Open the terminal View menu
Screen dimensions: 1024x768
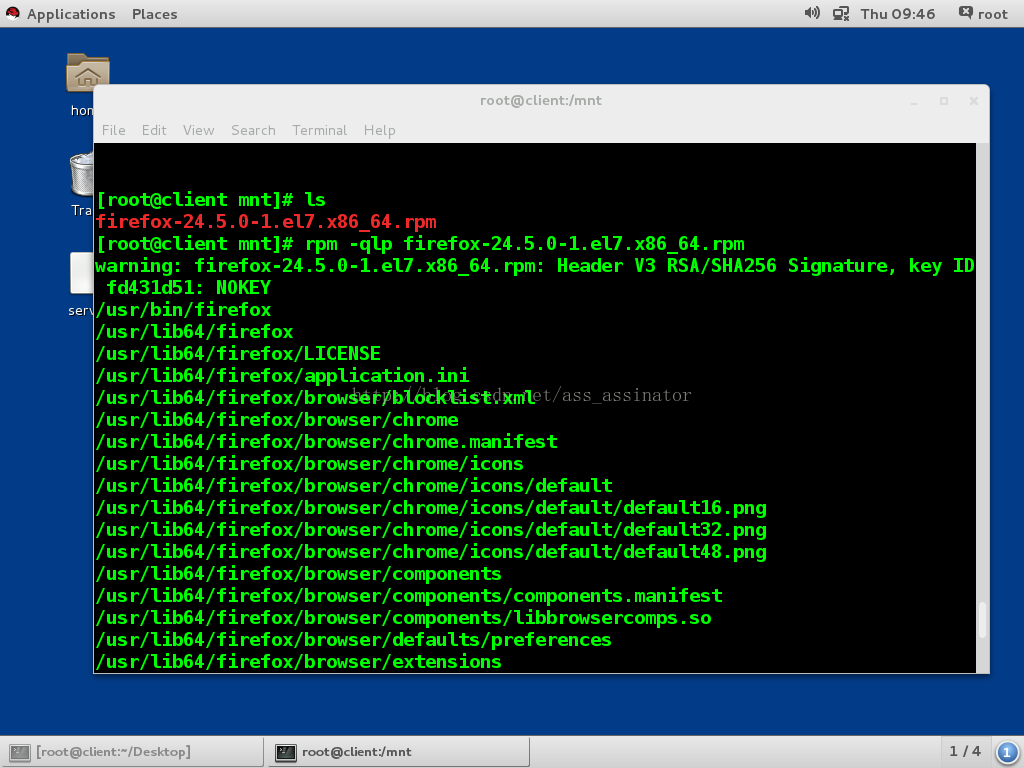(199, 130)
